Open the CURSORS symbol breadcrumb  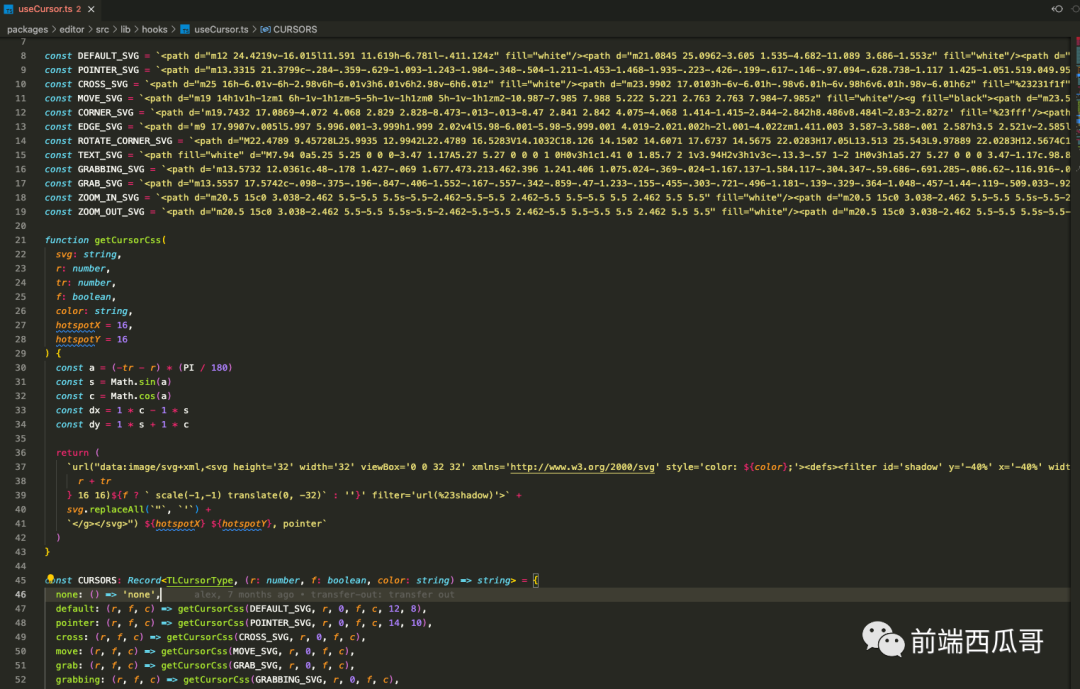[x=295, y=30]
